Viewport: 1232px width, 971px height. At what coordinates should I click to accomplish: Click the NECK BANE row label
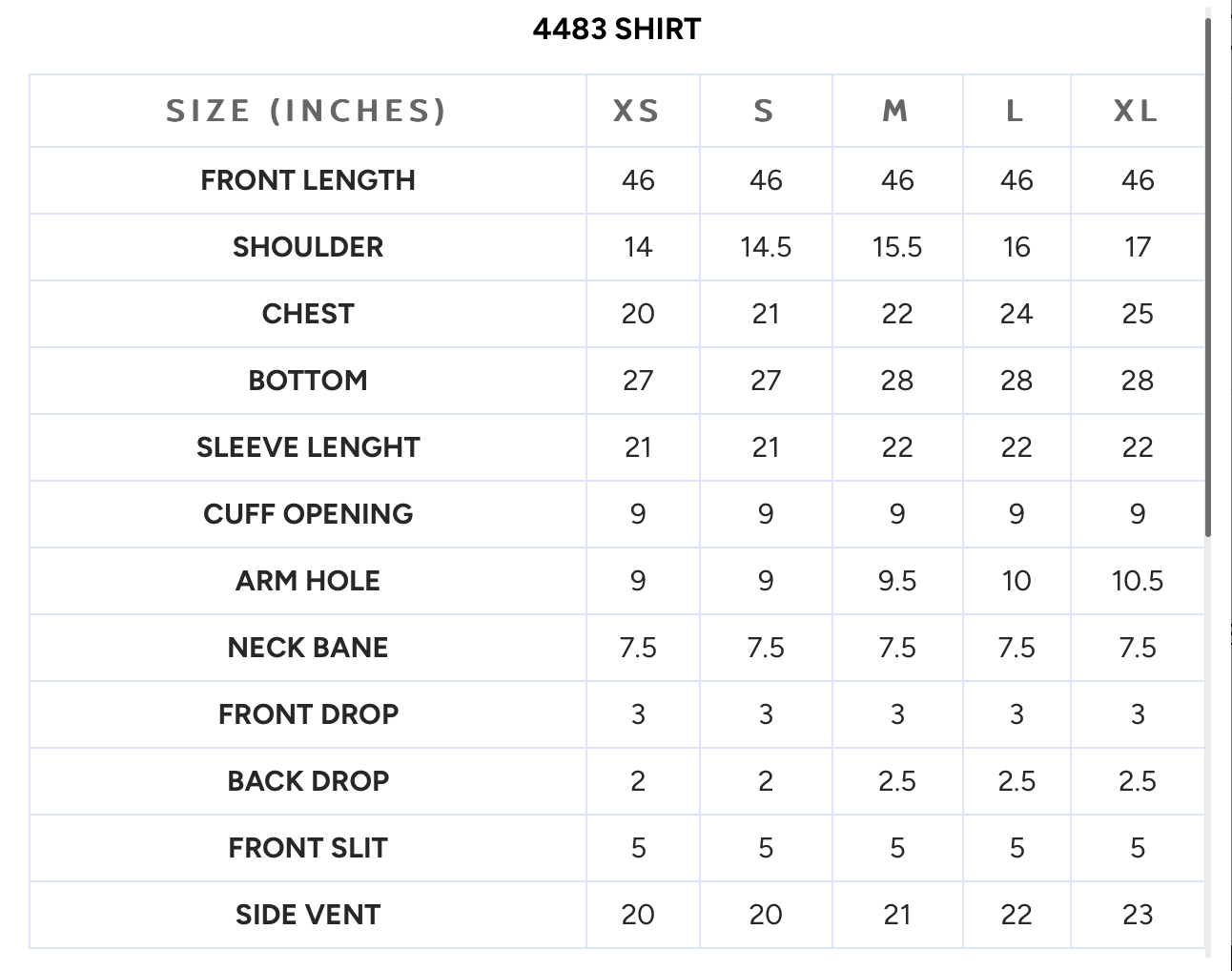(x=308, y=648)
